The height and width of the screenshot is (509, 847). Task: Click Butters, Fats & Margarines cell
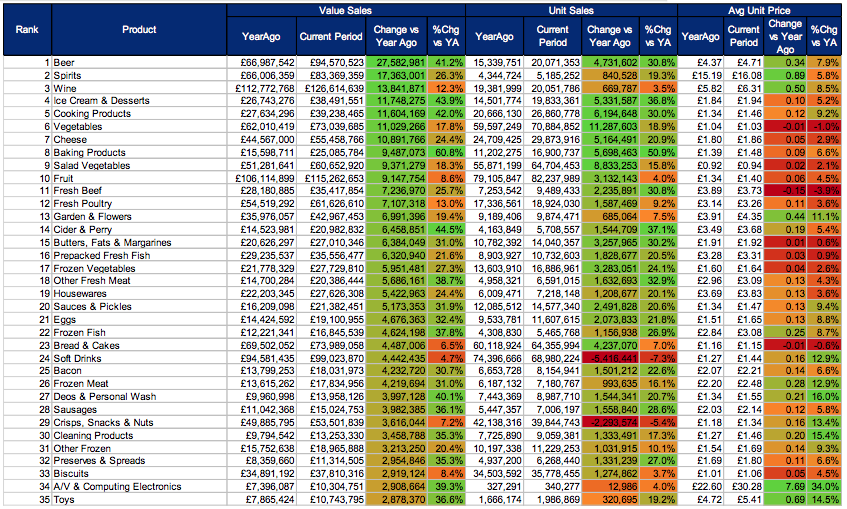(139, 243)
